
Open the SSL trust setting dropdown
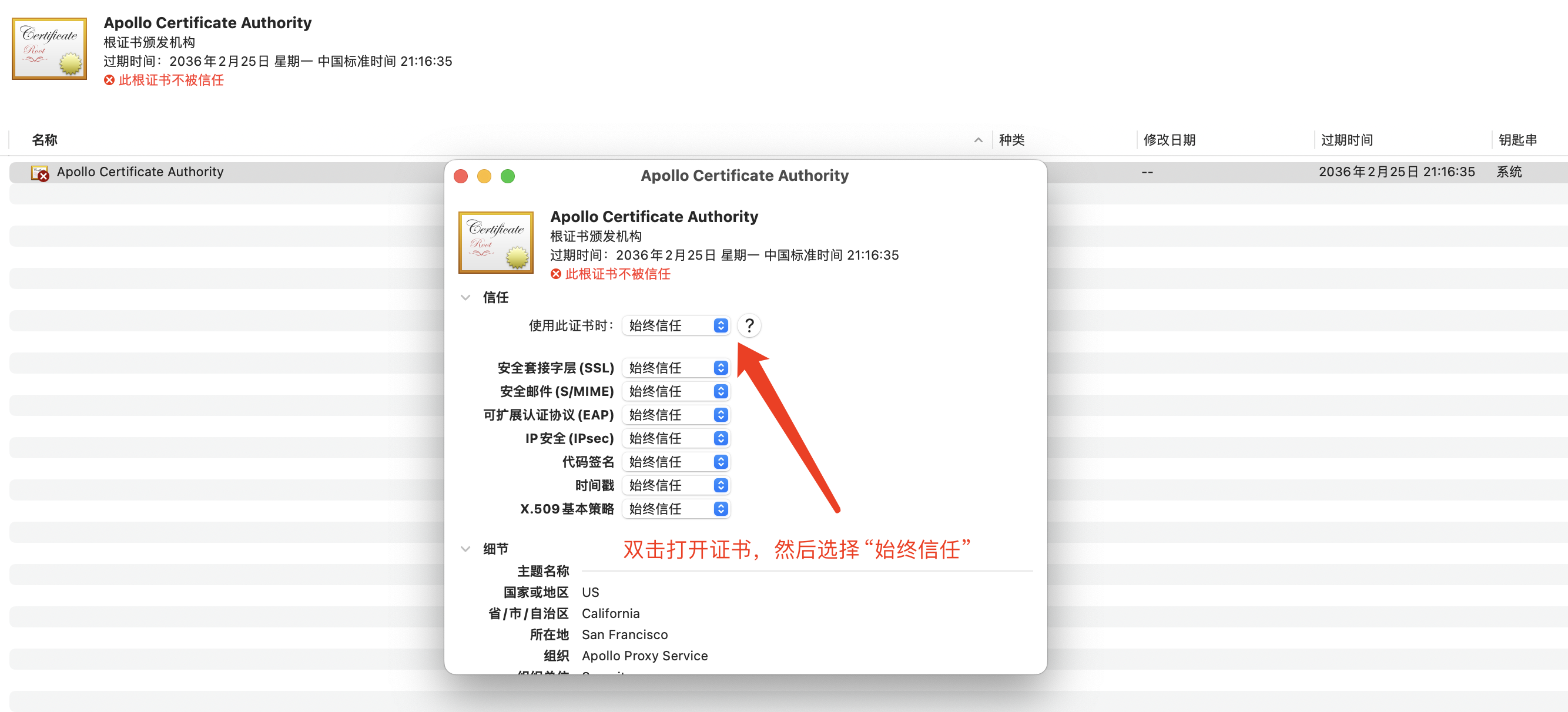(x=676, y=368)
